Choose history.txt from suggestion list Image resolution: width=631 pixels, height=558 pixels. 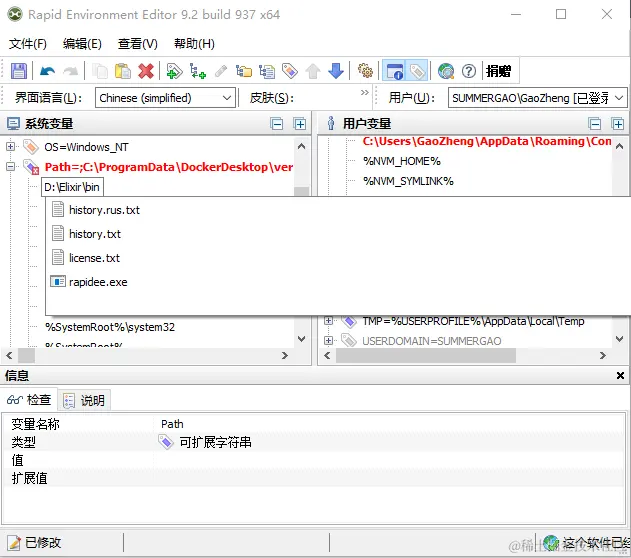(95, 234)
